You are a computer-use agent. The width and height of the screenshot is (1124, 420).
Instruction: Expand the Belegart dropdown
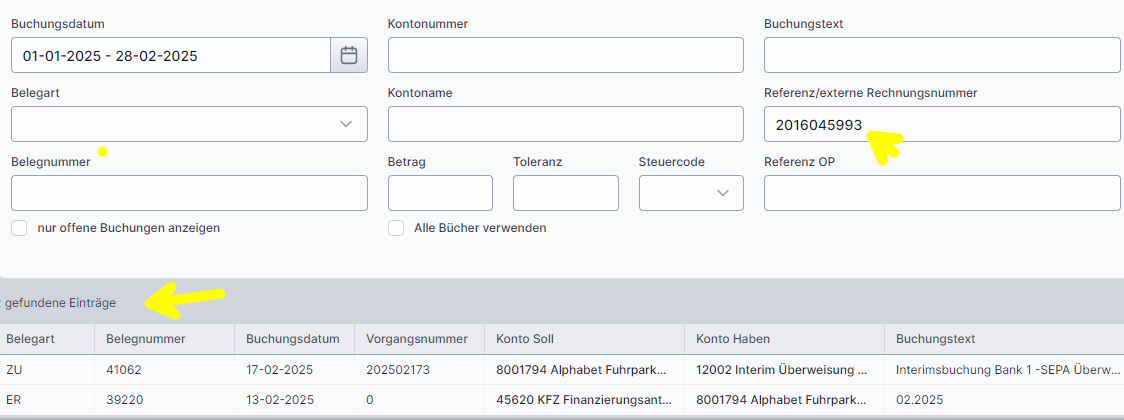click(346, 124)
